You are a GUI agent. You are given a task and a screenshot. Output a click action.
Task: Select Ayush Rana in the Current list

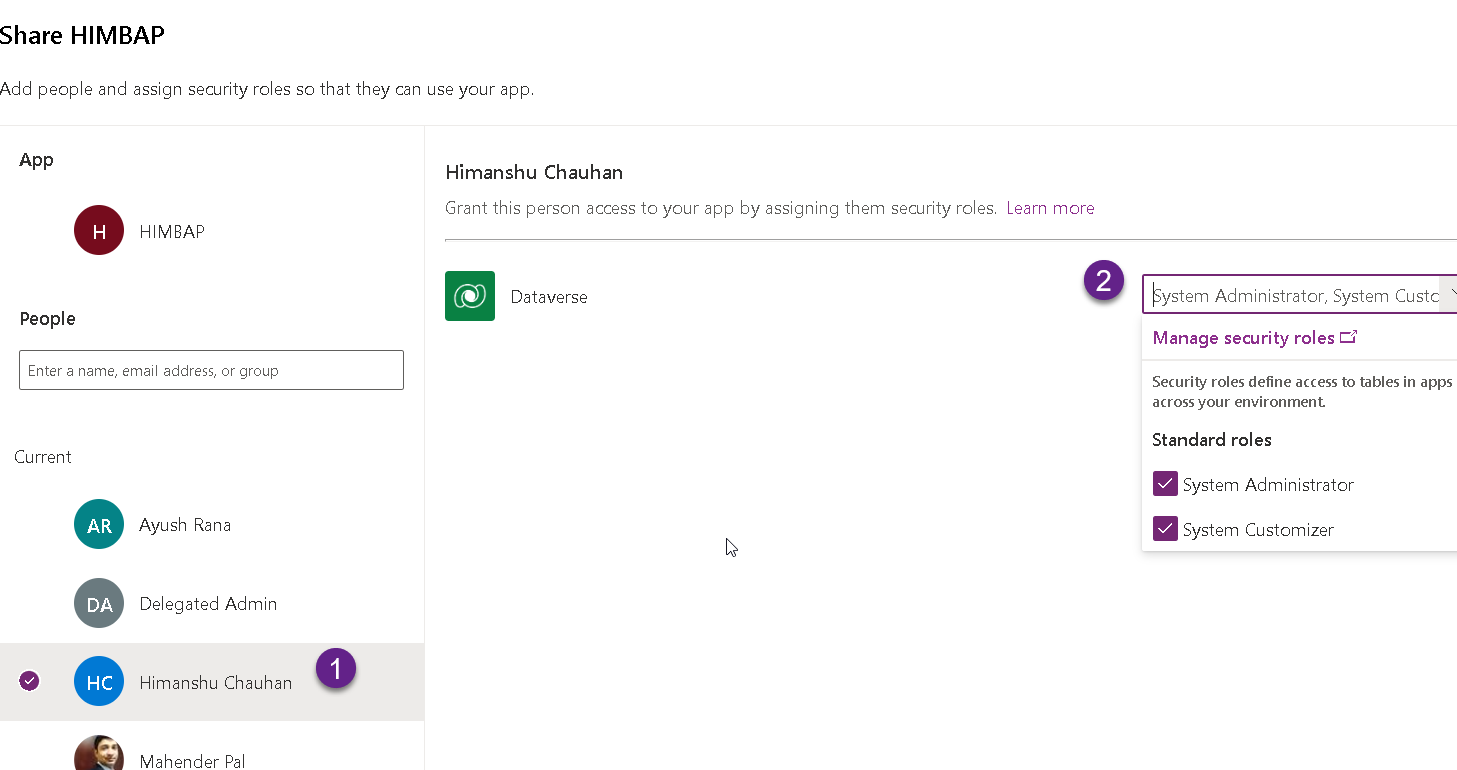coord(185,525)
